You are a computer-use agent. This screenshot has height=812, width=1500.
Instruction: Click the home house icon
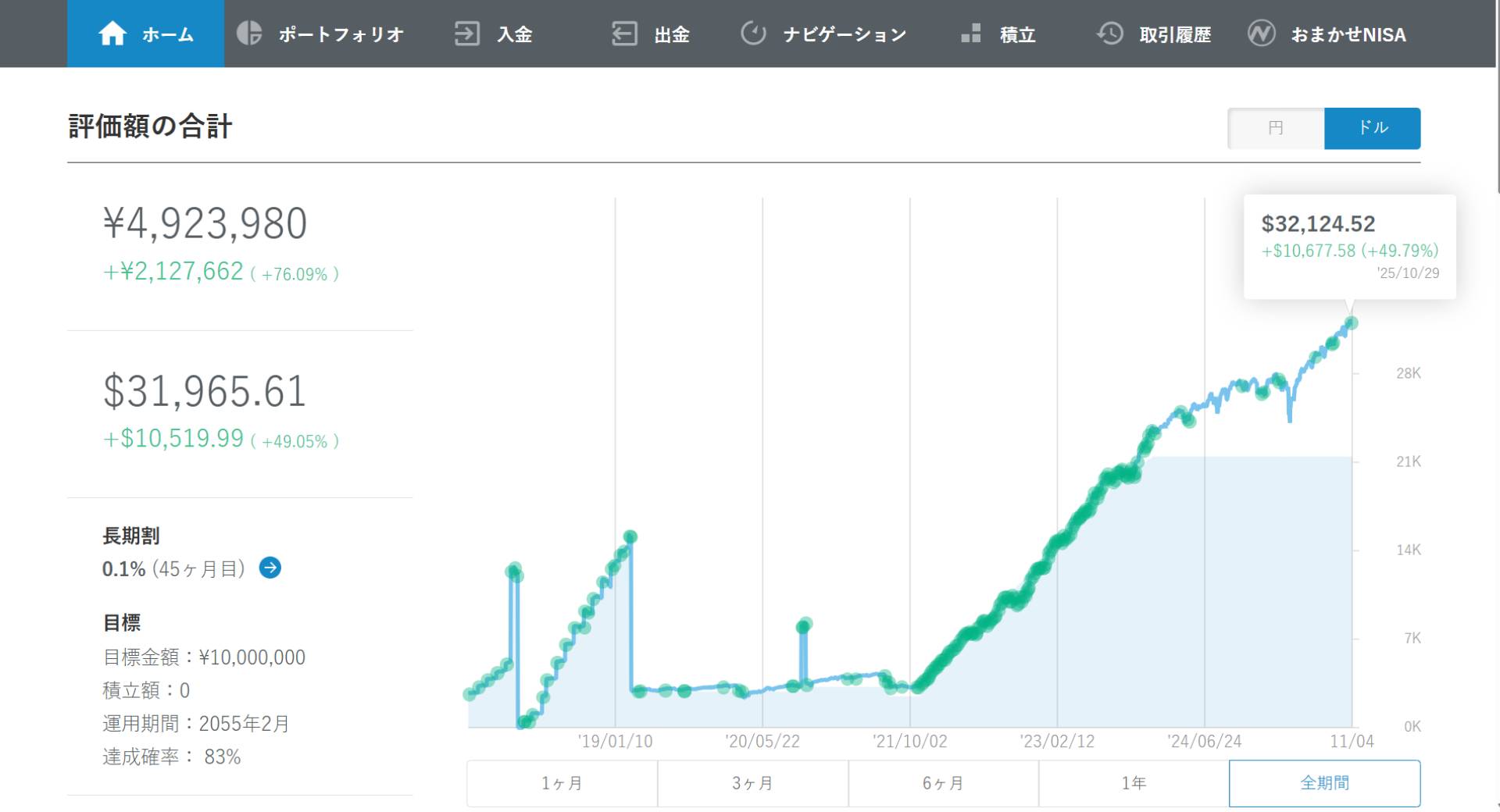112,34
